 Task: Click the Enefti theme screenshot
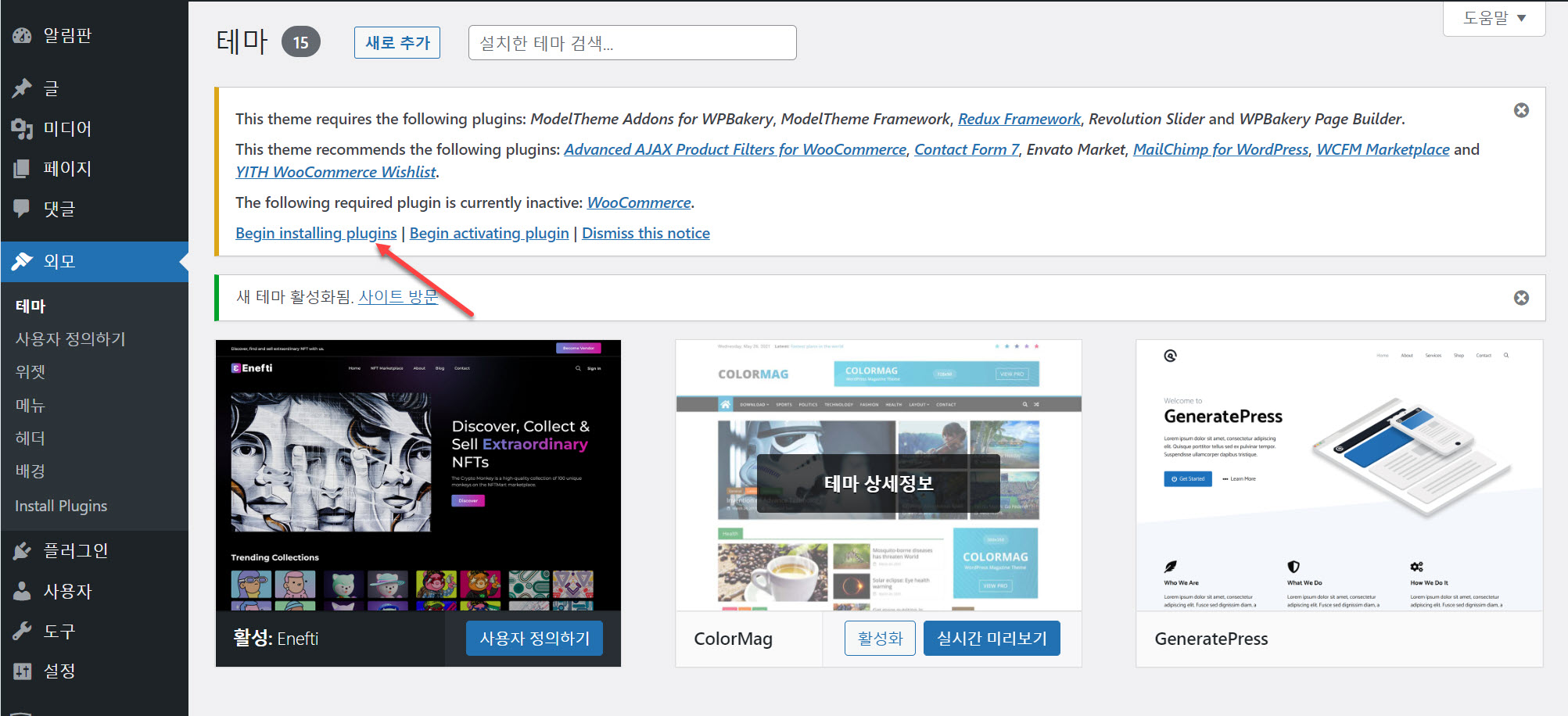click(x=418, y=475)
